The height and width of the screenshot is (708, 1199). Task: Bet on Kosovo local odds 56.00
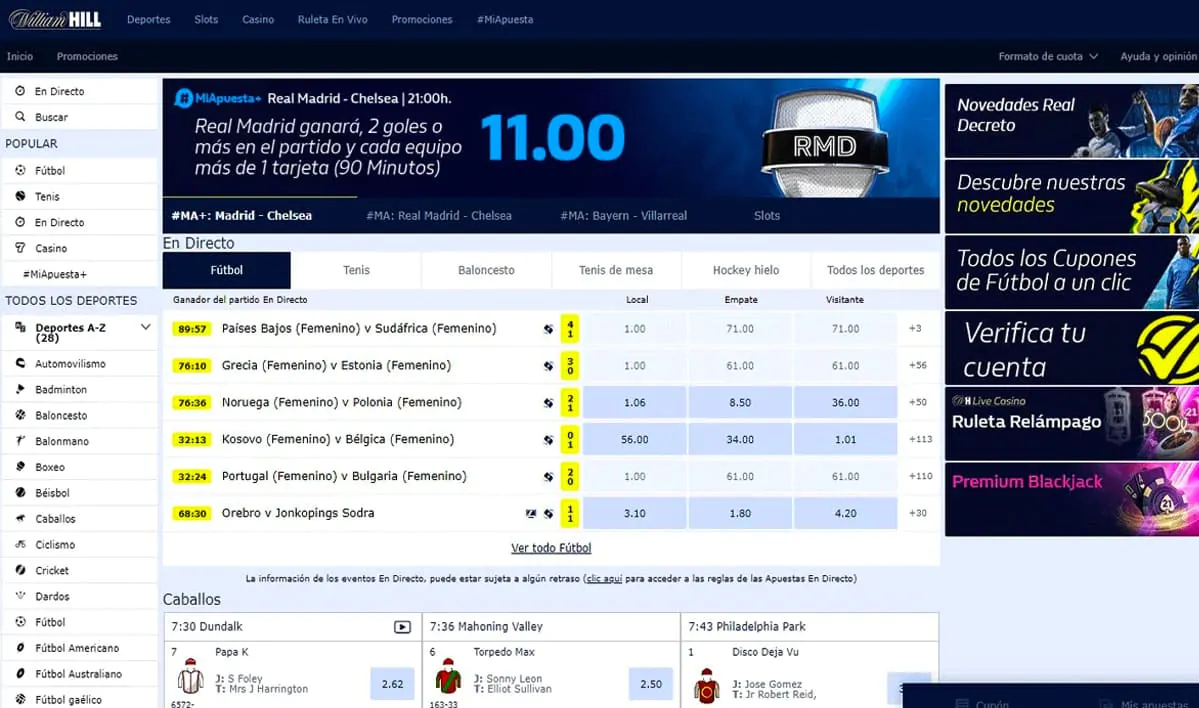(x=635, y=440)
